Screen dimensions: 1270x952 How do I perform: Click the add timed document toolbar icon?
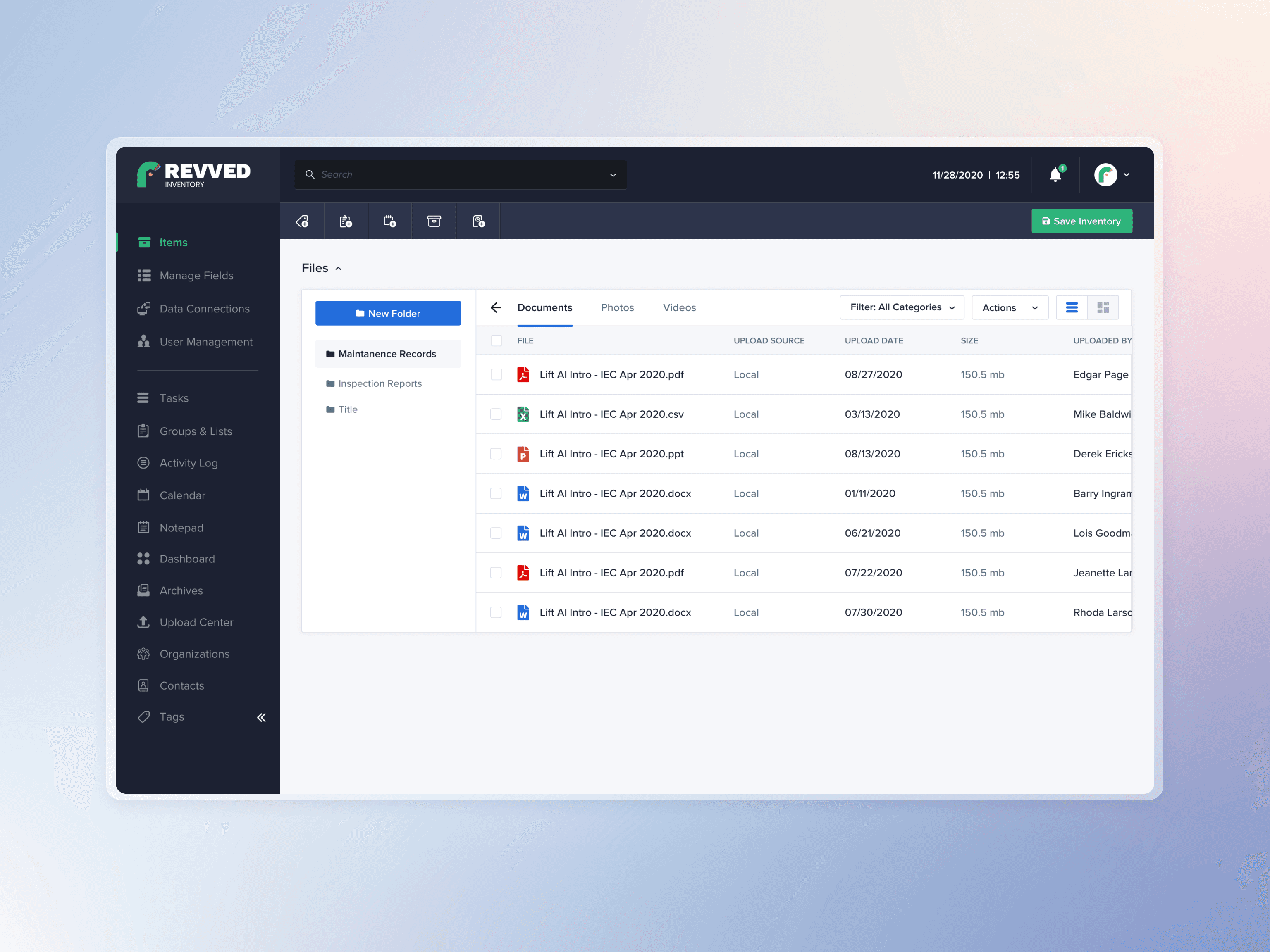478,221
